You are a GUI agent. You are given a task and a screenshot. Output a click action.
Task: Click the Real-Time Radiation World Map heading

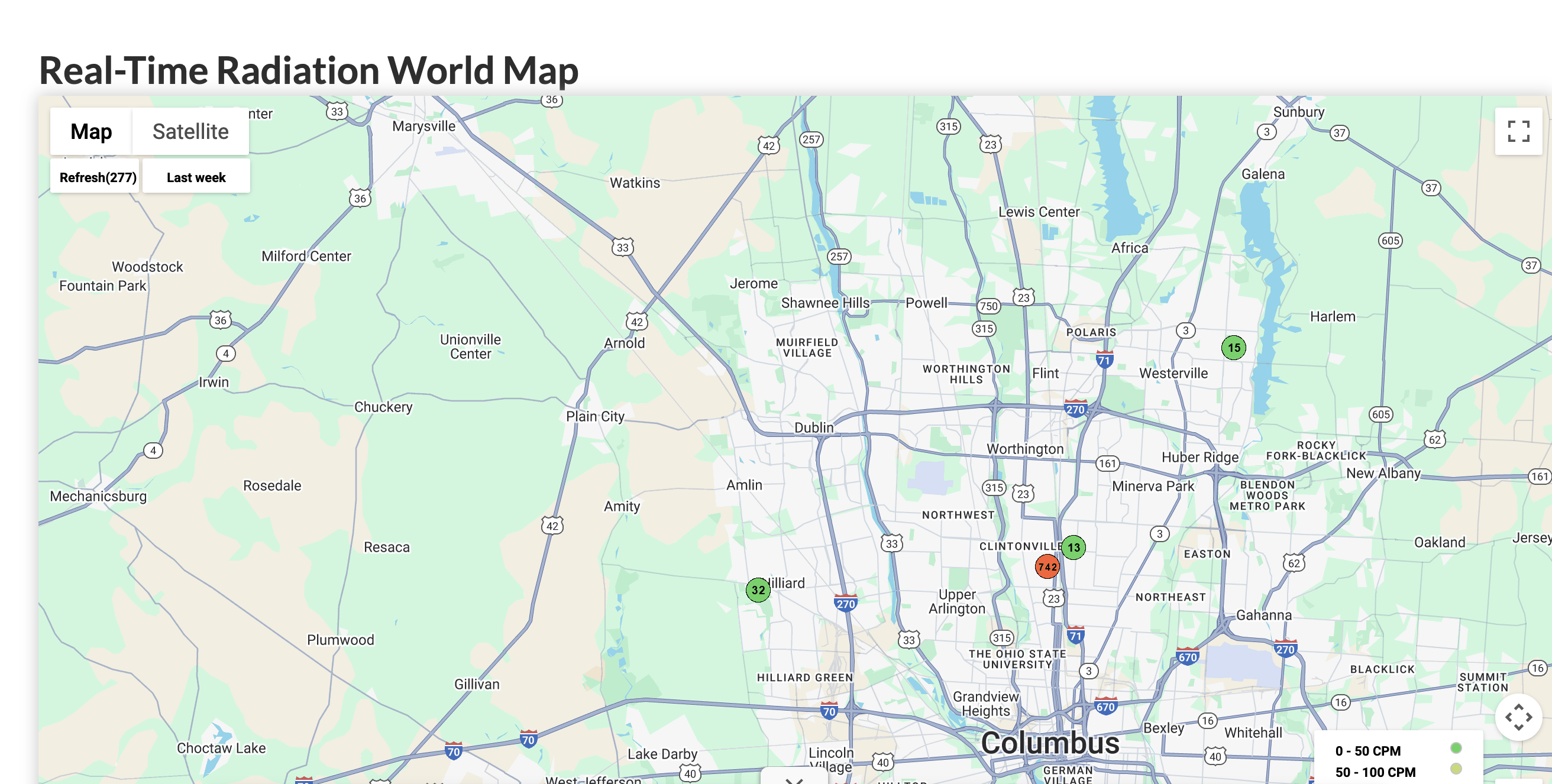point(309,70)
